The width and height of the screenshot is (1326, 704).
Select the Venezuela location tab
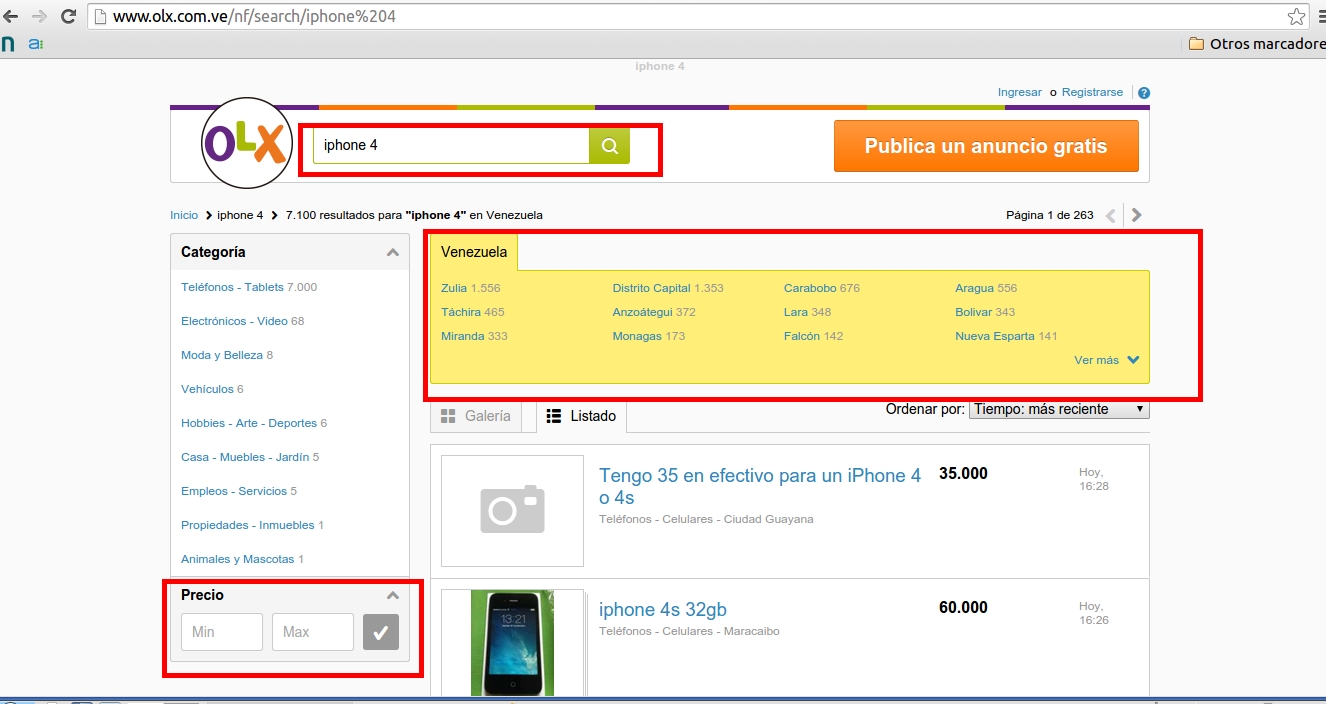tap(474, 252)
